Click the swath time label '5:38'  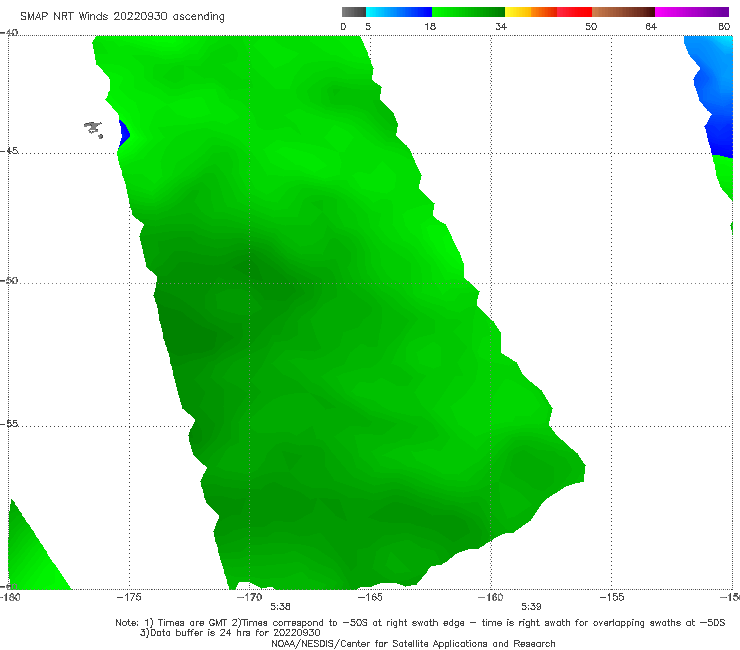(x=280, y=607)
